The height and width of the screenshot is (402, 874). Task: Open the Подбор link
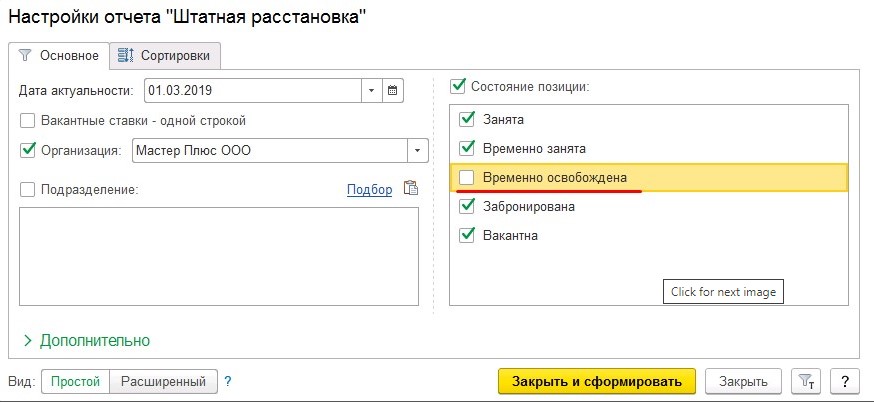pyautogui.click(x=369, y=190)
